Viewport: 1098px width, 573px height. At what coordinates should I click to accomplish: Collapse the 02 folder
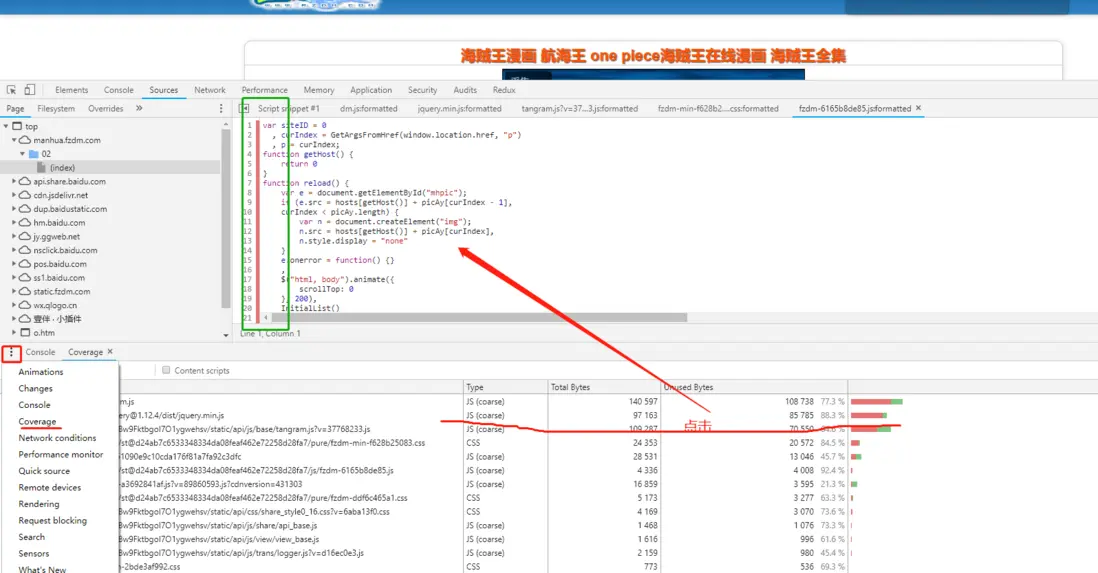click(23, 155)
